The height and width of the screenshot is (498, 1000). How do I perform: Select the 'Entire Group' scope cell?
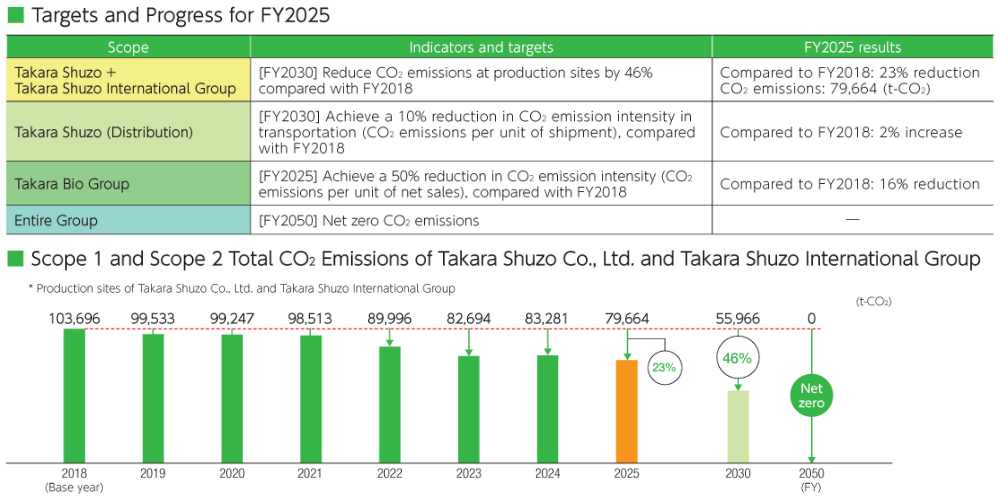128,221
